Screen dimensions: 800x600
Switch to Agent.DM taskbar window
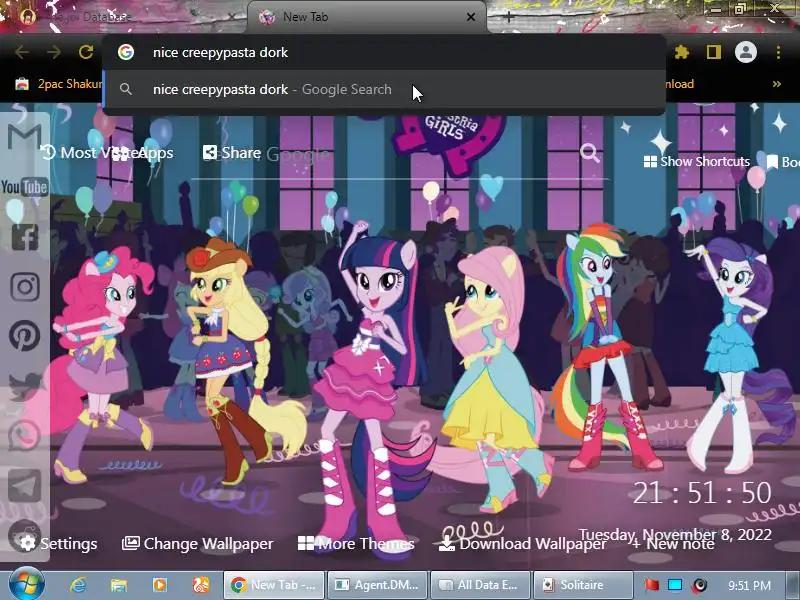pos(377,585)
